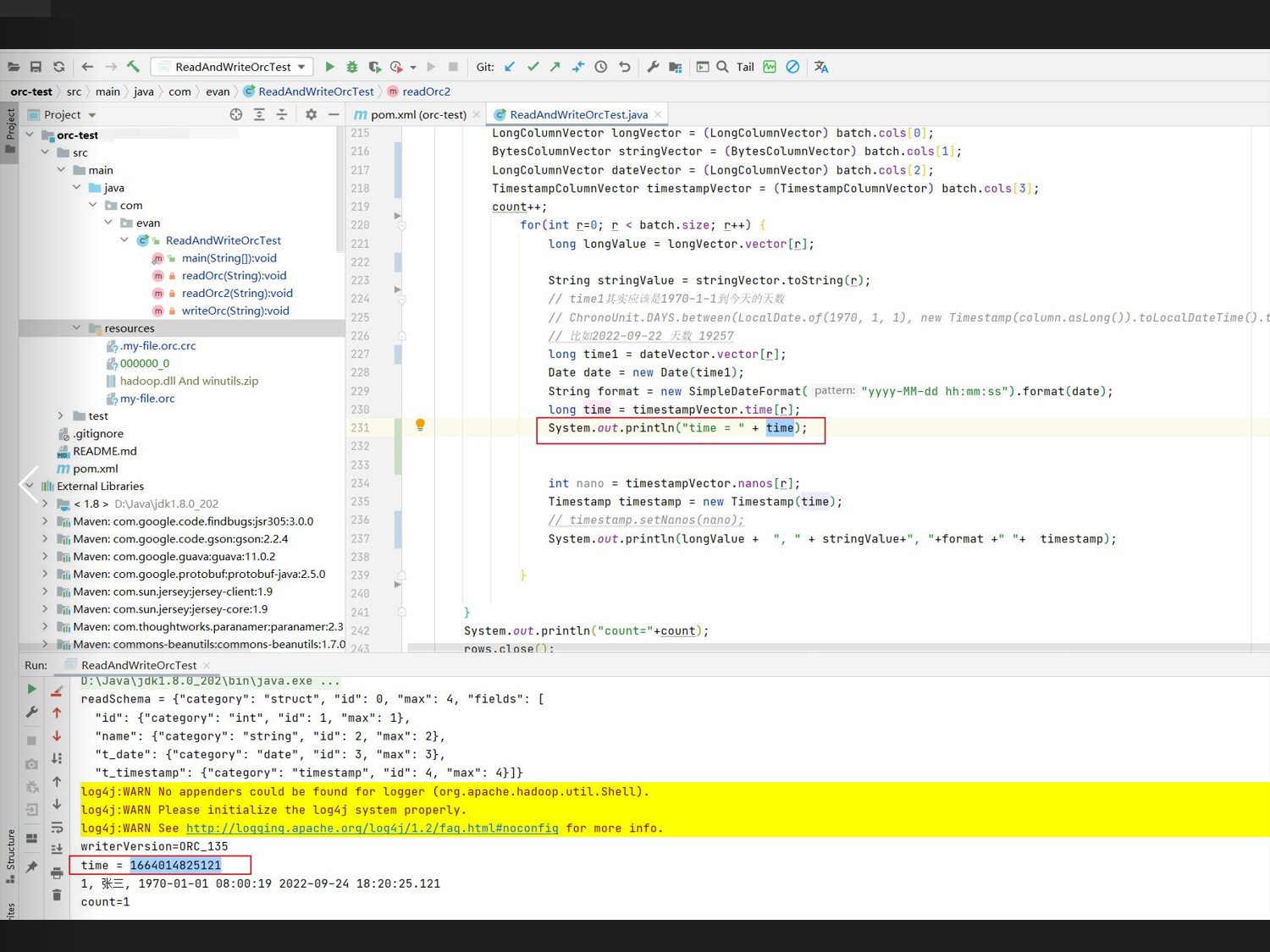Click readOrc2 in the breadcrumb bar

pyautogui.click(x=428, y=91)
